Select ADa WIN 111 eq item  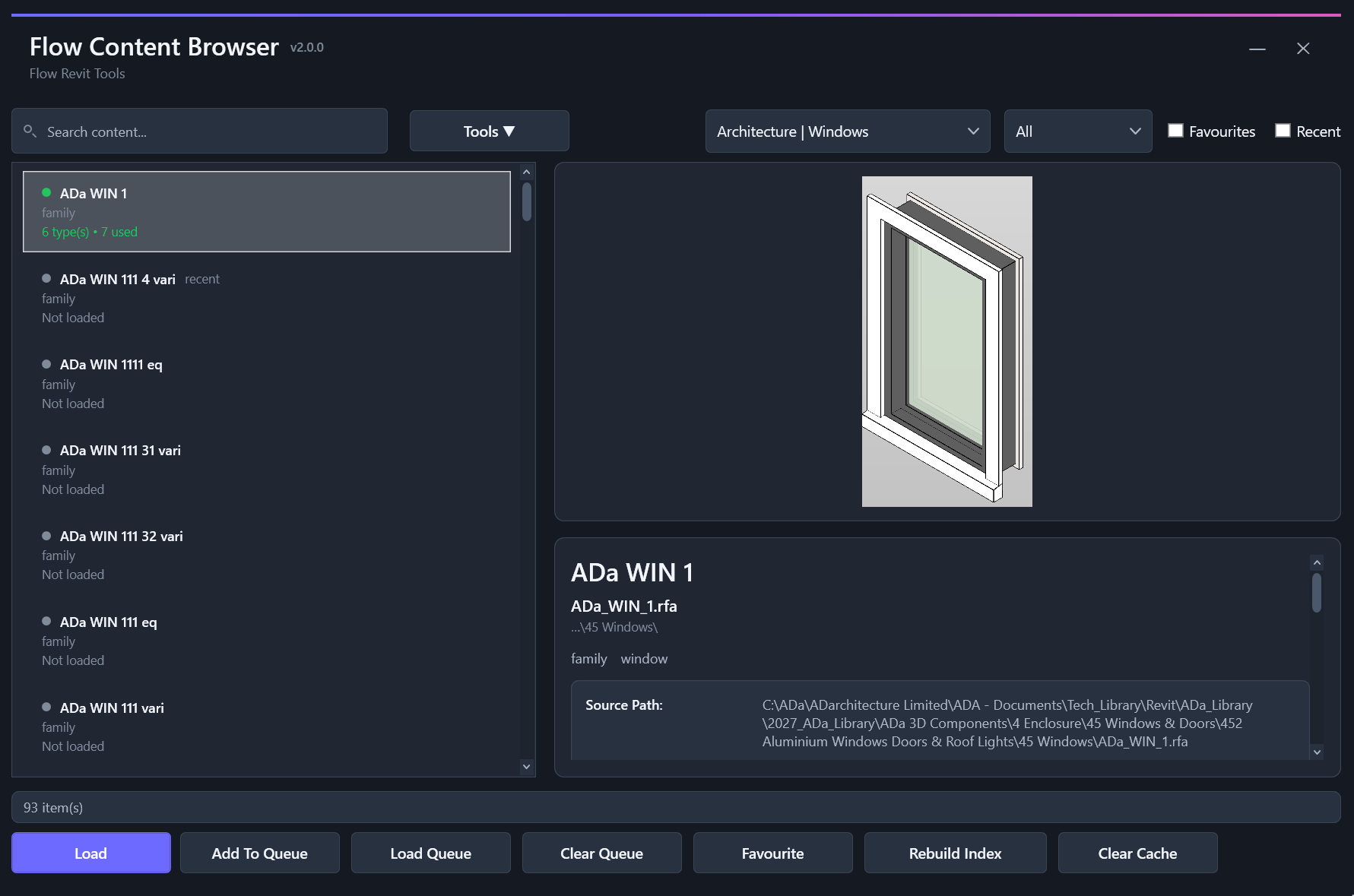point(267,641)
